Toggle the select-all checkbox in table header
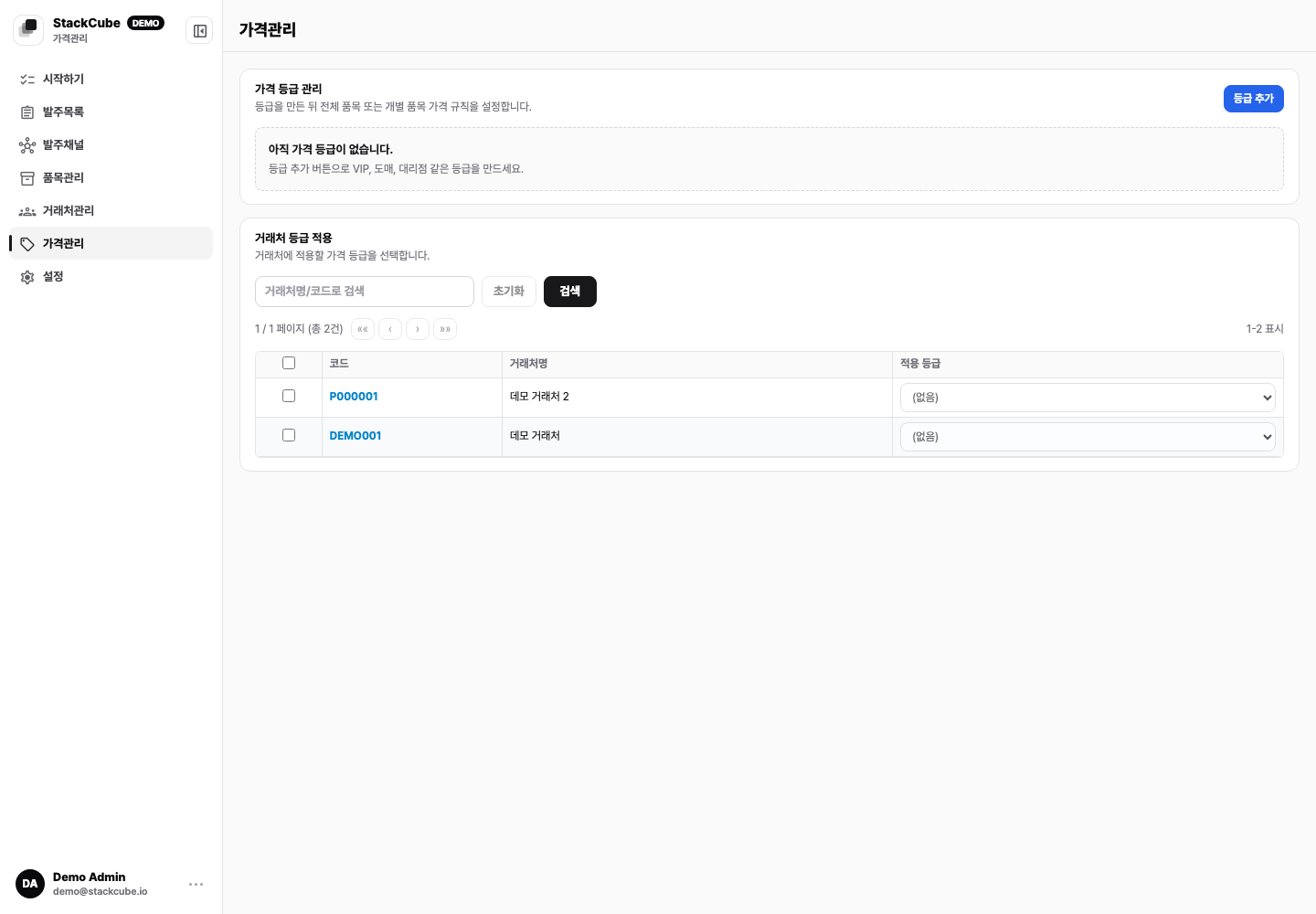 [289, 363]
